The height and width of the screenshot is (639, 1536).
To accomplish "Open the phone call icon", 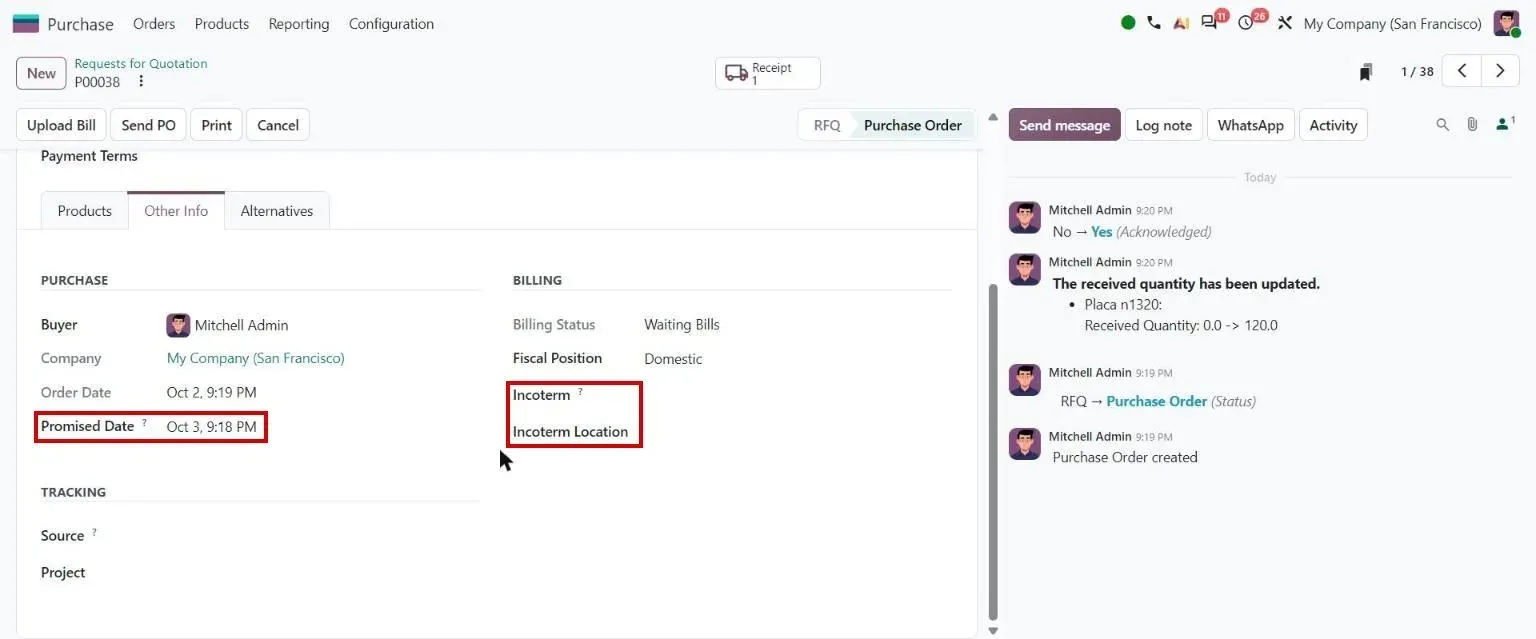I will 1154,23.
